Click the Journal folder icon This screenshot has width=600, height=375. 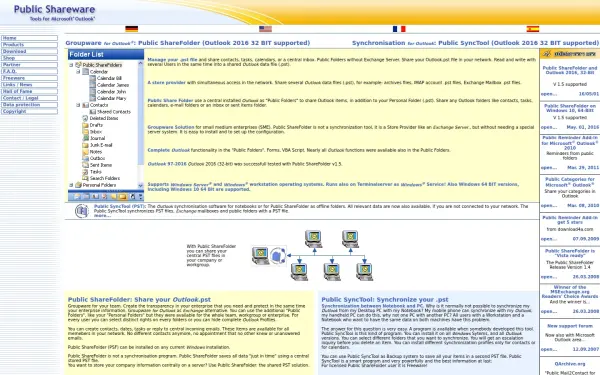[x=85, y=138]
